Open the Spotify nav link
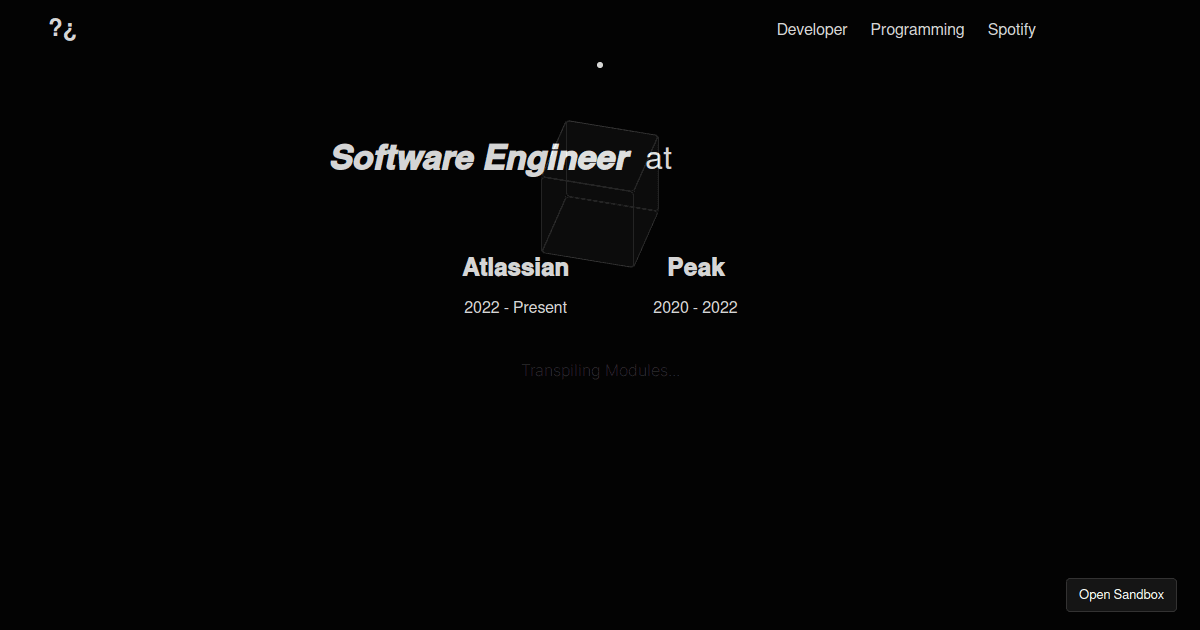This screenshot has width=1200, height=630. pyautogui.click(x=1012, y=30)
